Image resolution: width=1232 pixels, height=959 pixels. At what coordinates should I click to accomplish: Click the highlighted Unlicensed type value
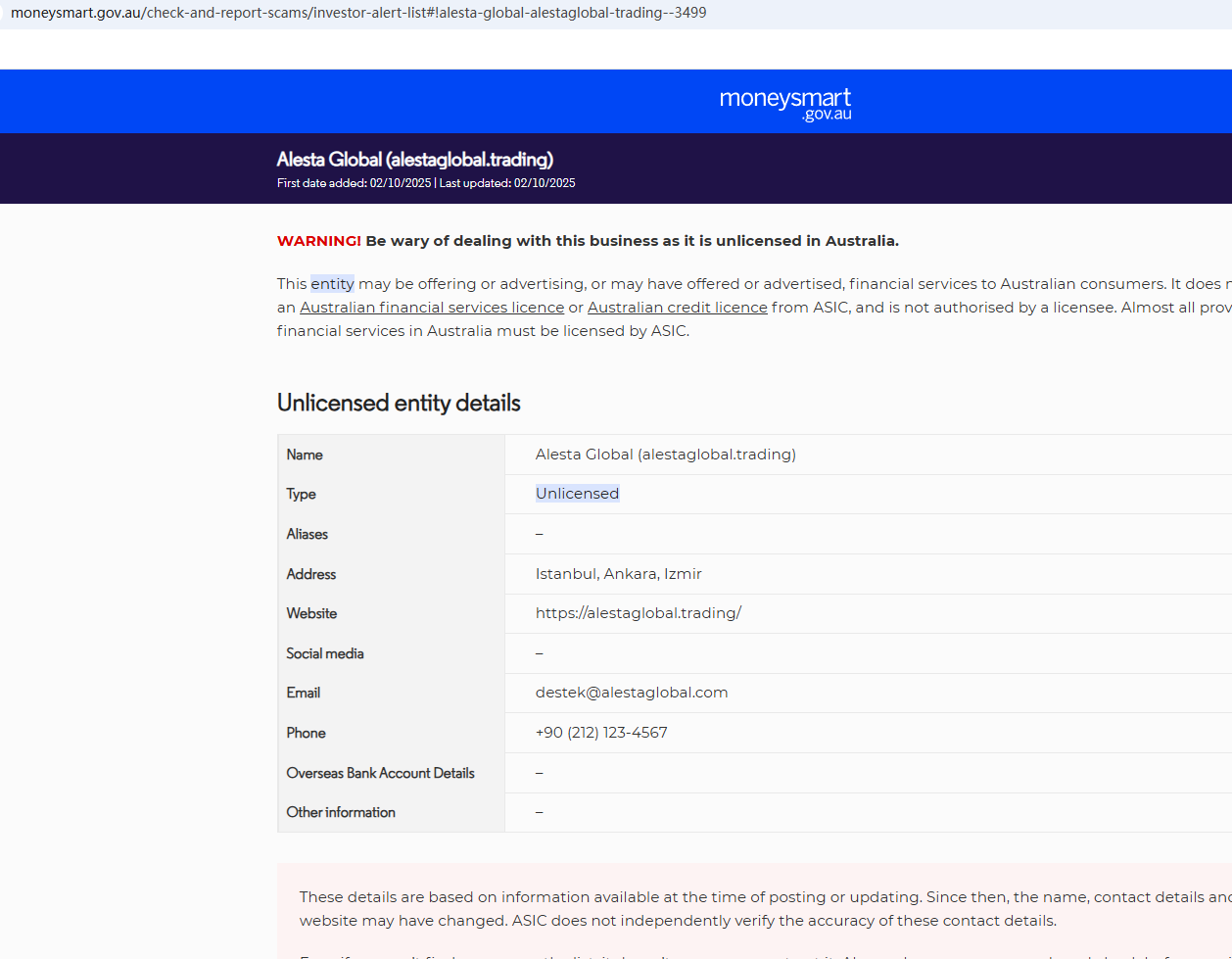point(577,494)
